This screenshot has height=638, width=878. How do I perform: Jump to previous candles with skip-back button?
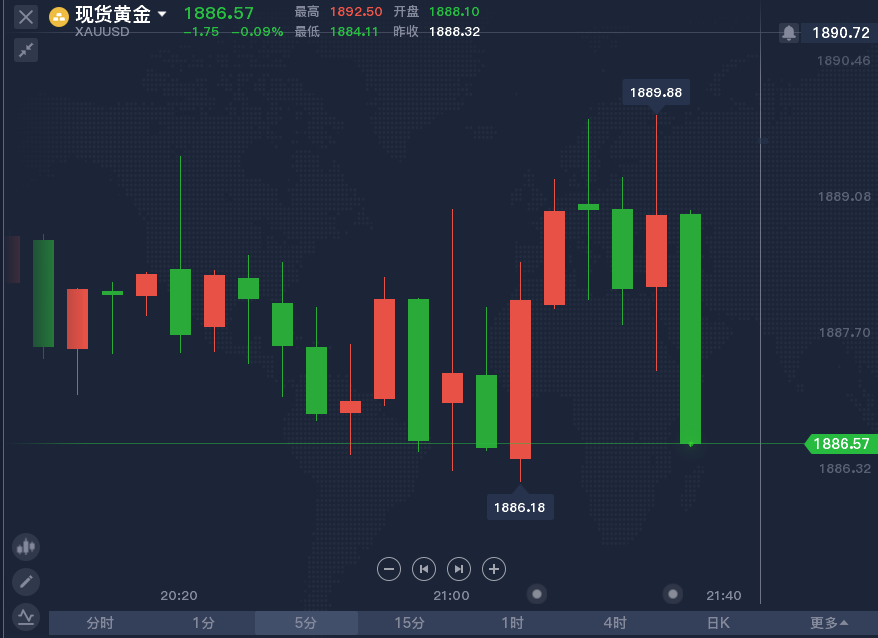pyautogui.click(x=424, y=569)
